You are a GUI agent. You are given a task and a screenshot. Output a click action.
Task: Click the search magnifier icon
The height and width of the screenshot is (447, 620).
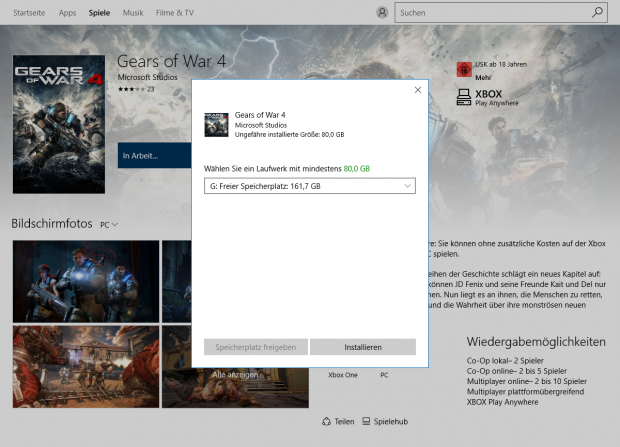coord(597,13)
